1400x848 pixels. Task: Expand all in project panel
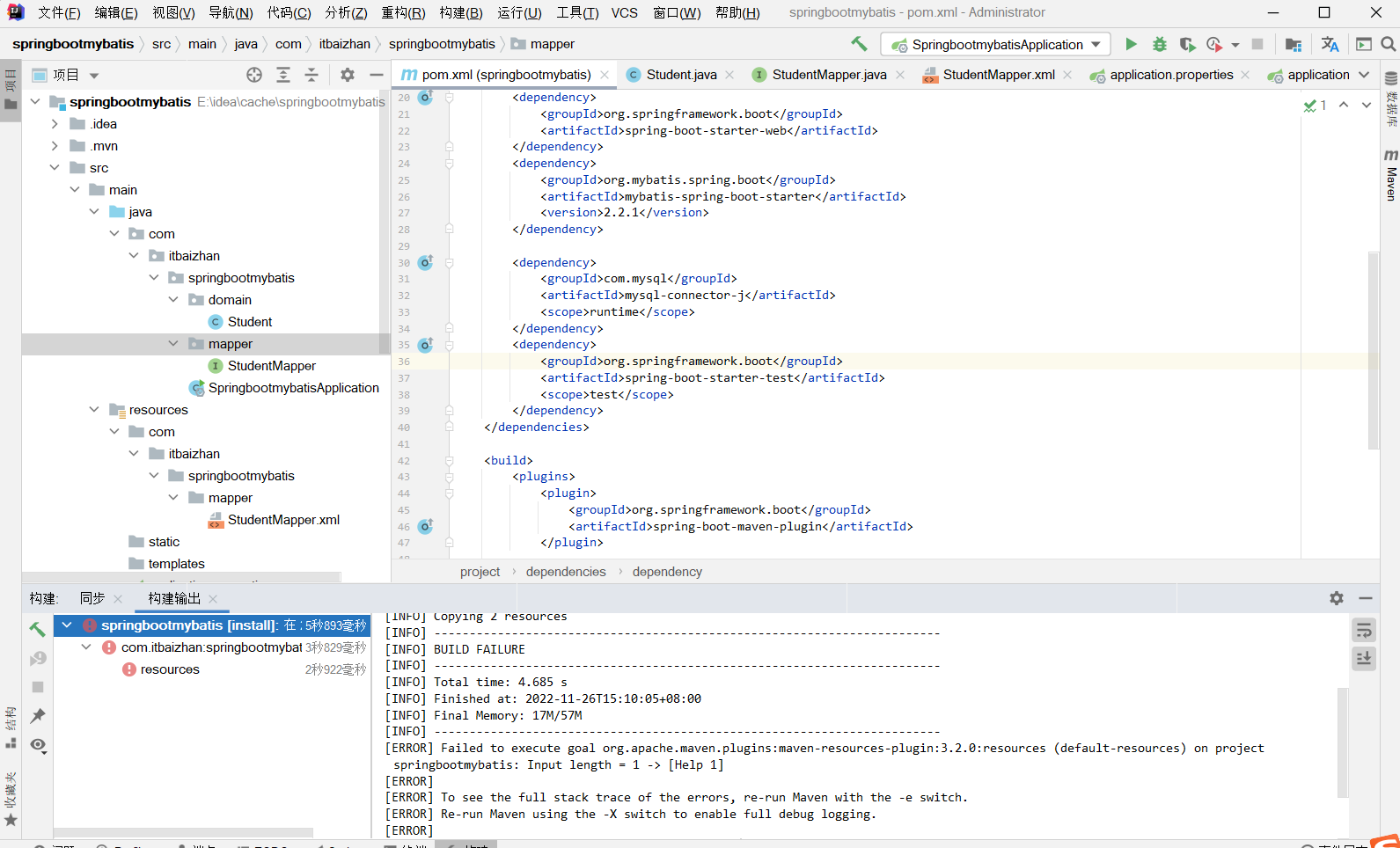pos(283,75)
